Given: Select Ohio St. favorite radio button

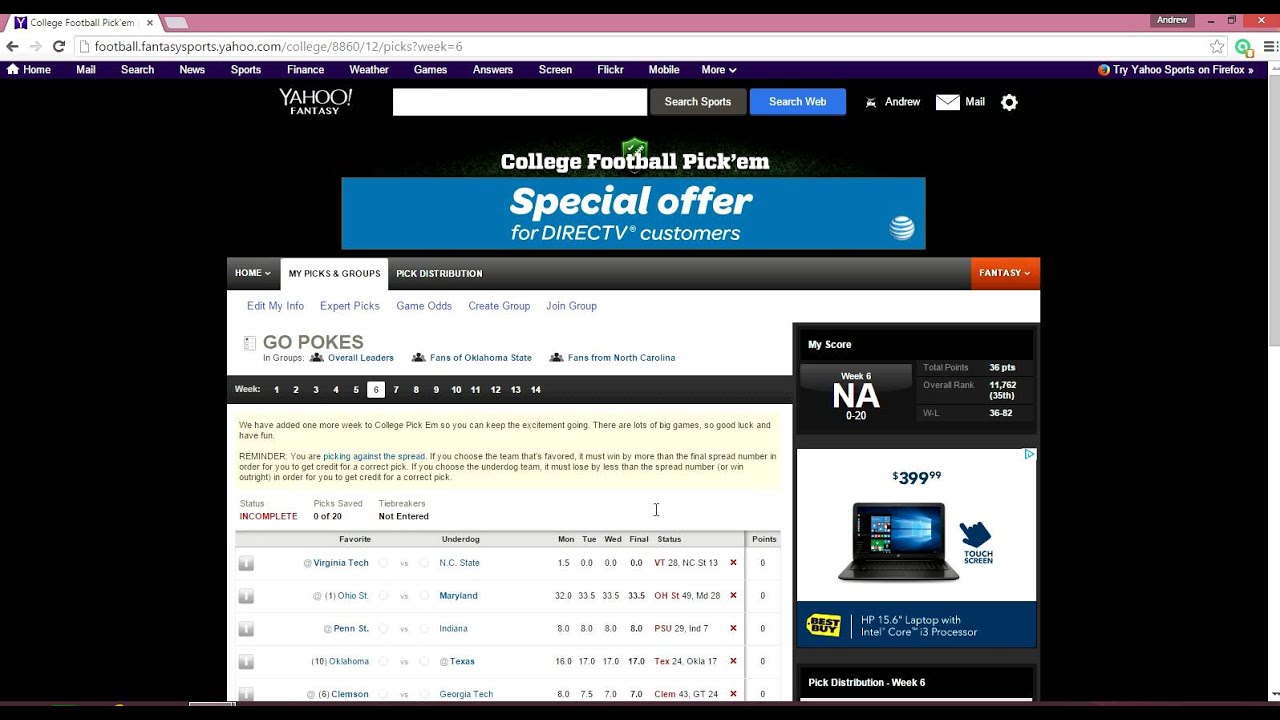Looking at the screenshot, I should [384, 596].
